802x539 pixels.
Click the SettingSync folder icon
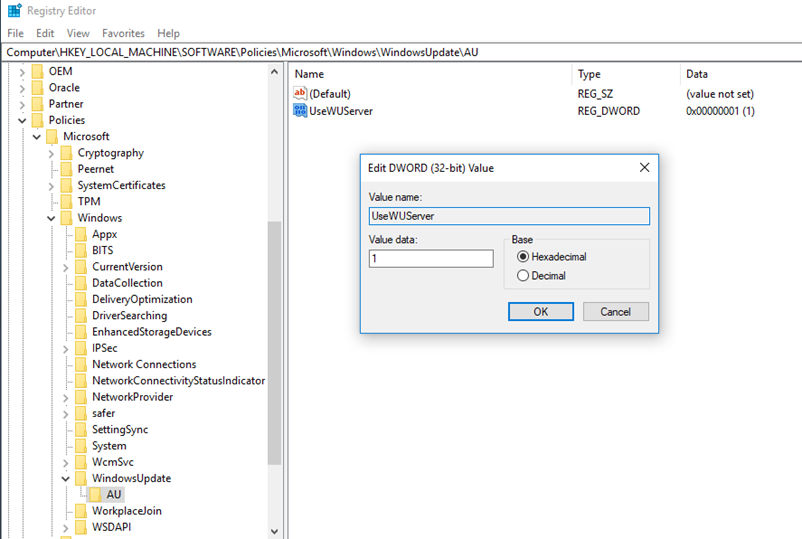(x=81, y=430)
